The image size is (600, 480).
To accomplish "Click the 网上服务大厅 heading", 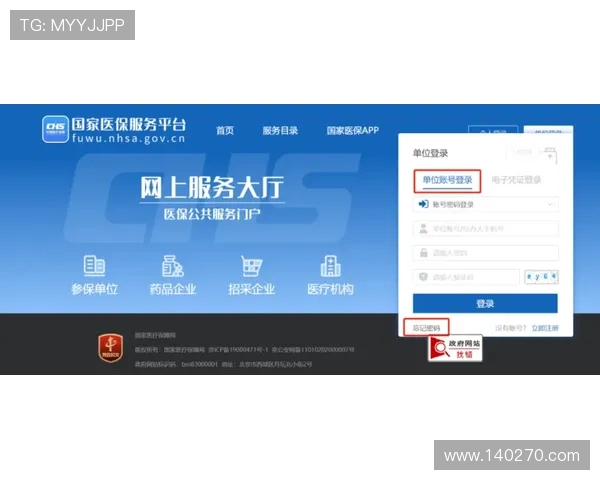I will tap(212, 188).
